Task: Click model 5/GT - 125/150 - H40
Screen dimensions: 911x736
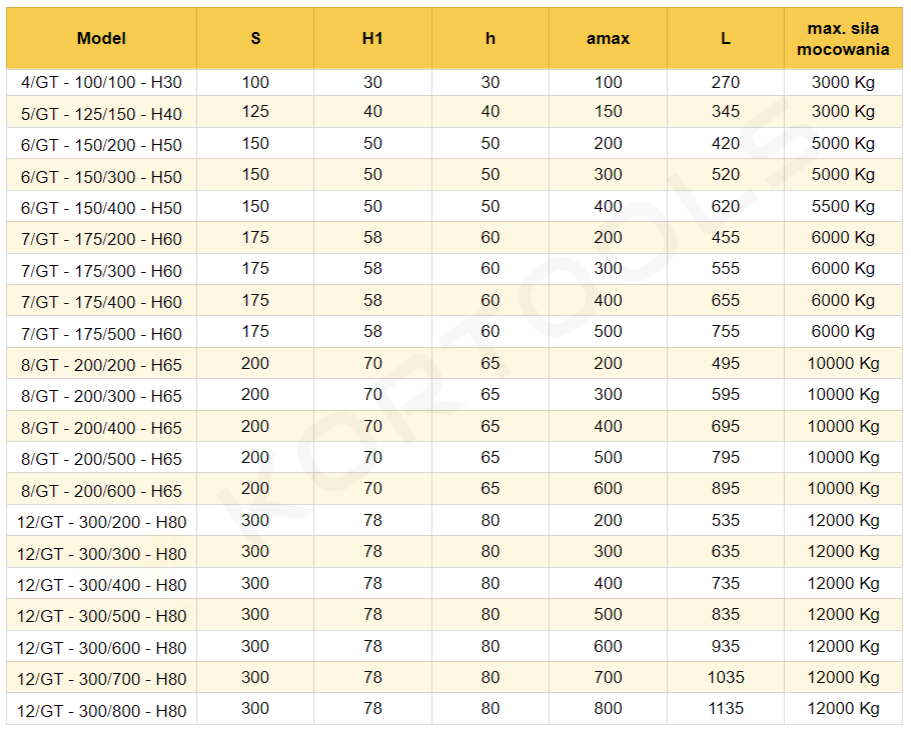Action: point(101,114)
